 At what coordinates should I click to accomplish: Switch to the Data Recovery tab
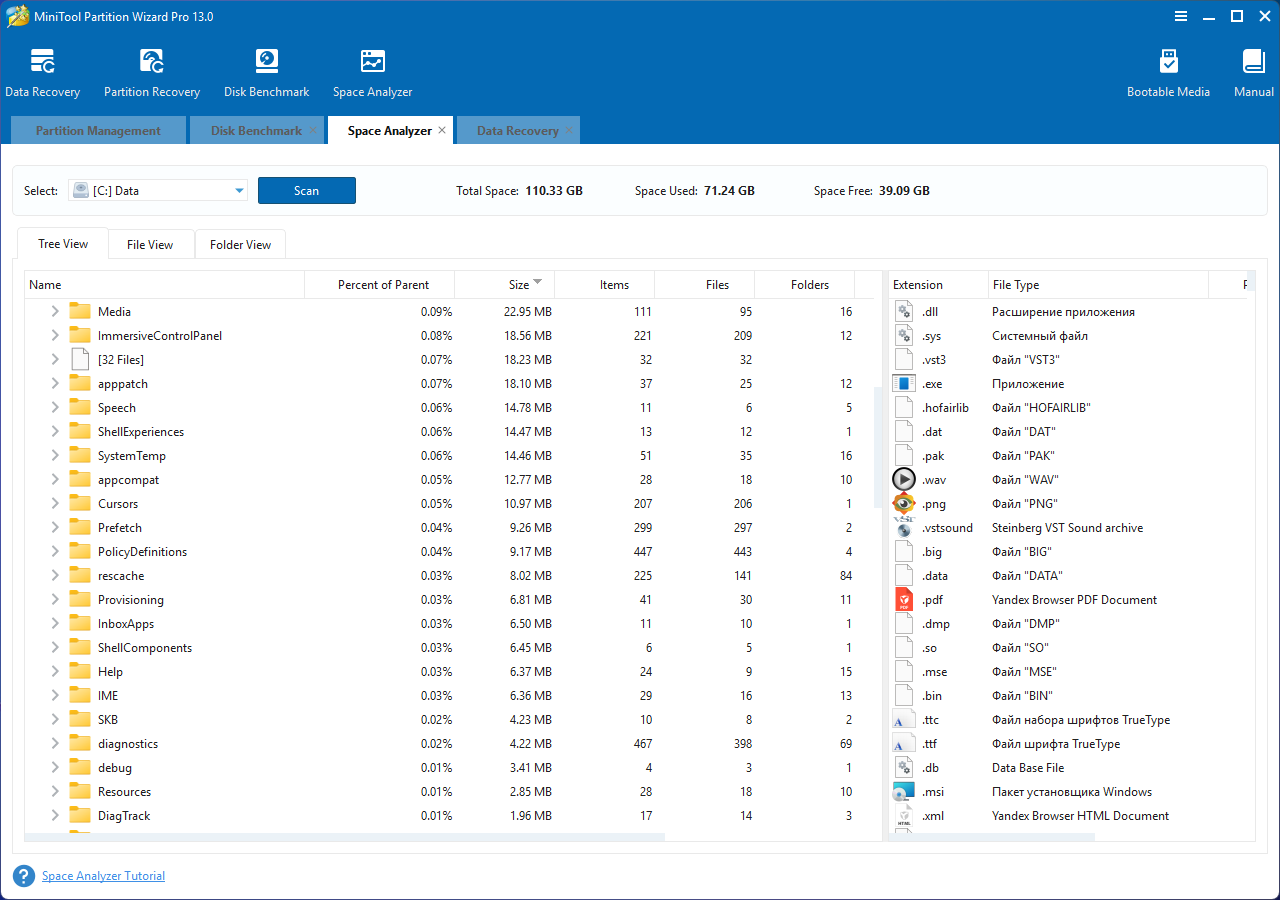click(517, 131)
